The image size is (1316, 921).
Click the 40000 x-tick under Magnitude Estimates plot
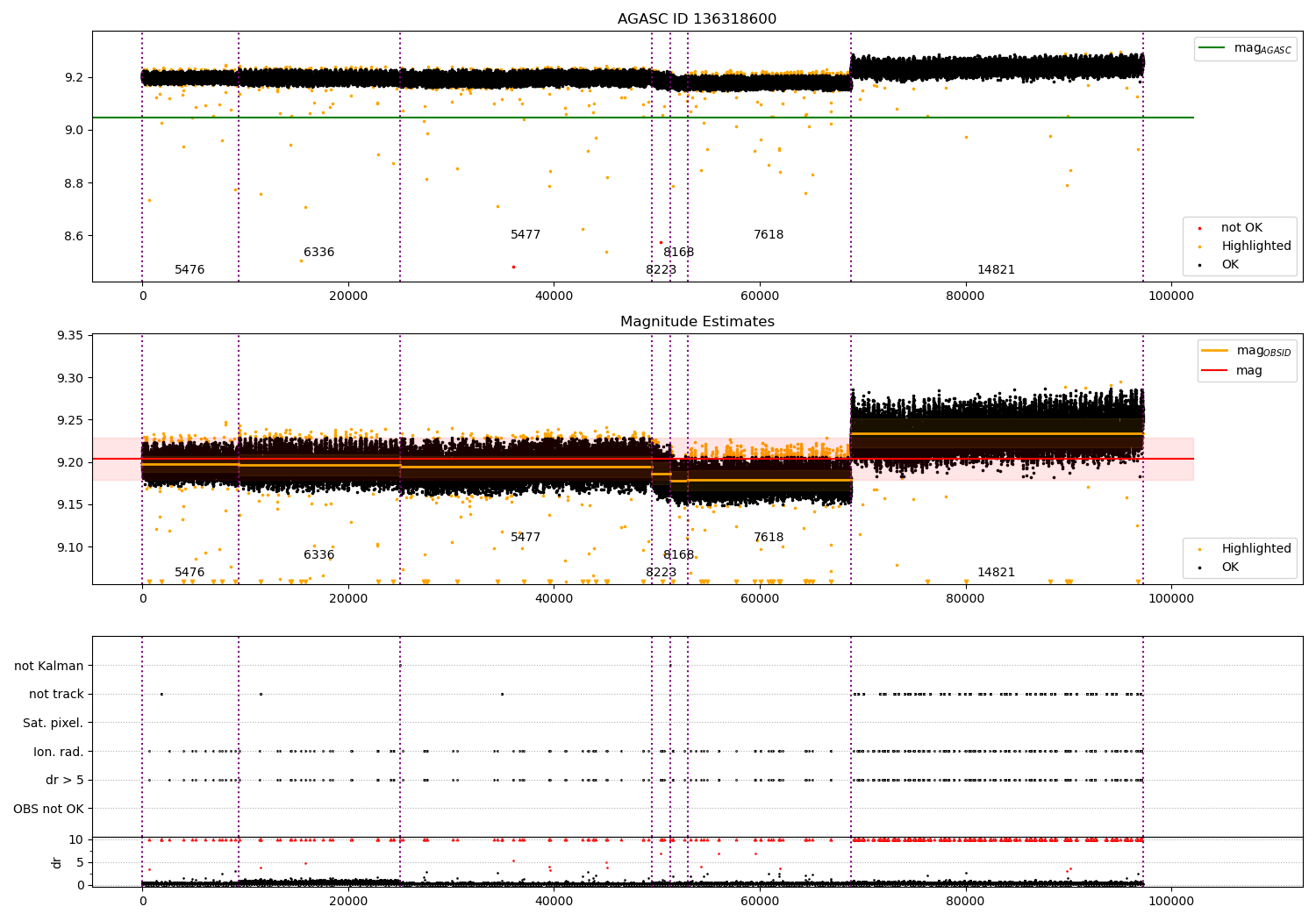tap(554, 599)
